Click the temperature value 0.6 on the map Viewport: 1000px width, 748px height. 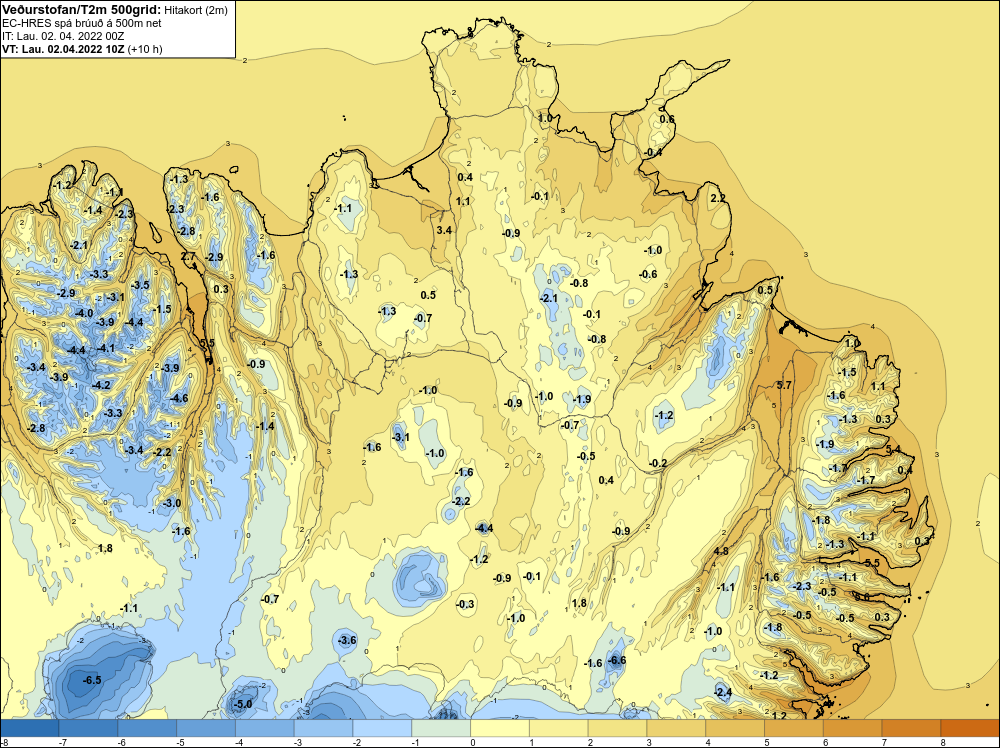point(666,119)
